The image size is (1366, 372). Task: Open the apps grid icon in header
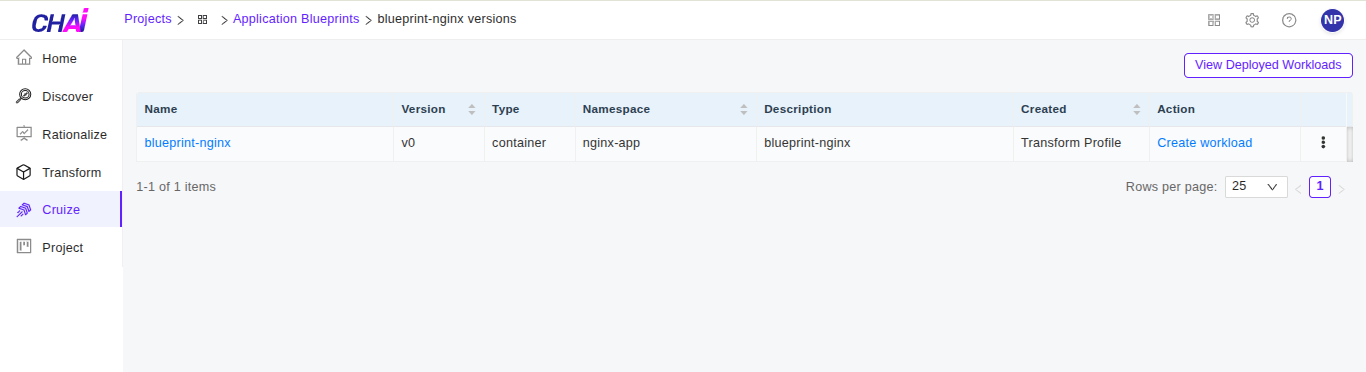tap(1214, 20)
